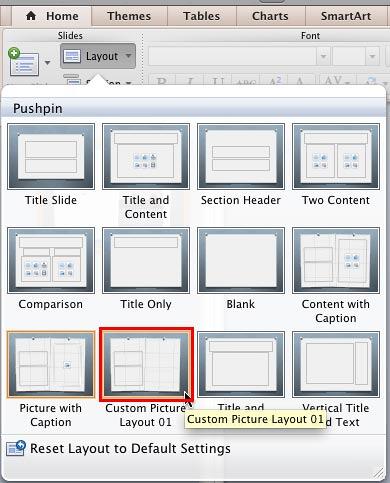Click the Reset Layout icon
Screen dimensions: 390x483
pyautogui.click(x=16, y=448)
